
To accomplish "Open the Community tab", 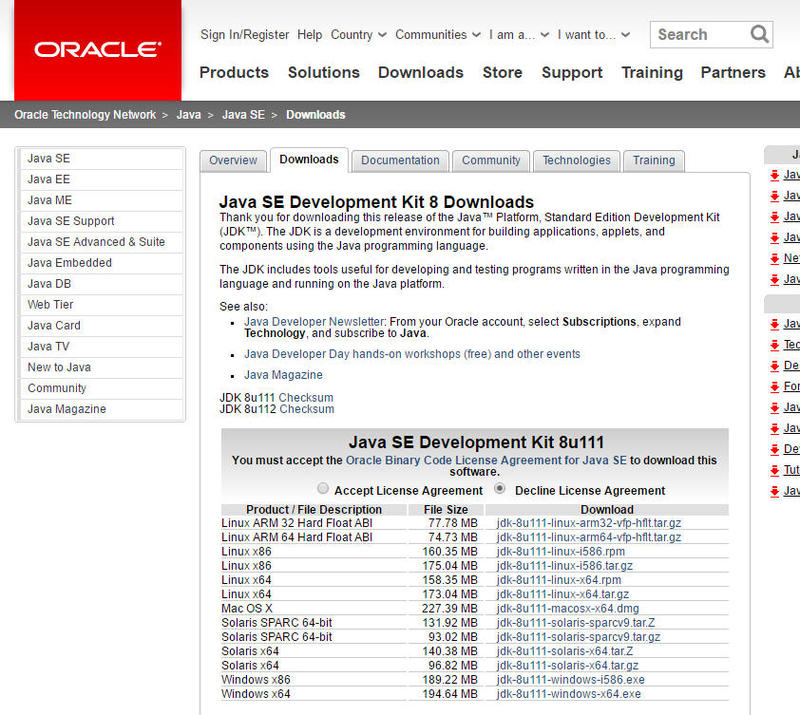I will tap(491, 160).
